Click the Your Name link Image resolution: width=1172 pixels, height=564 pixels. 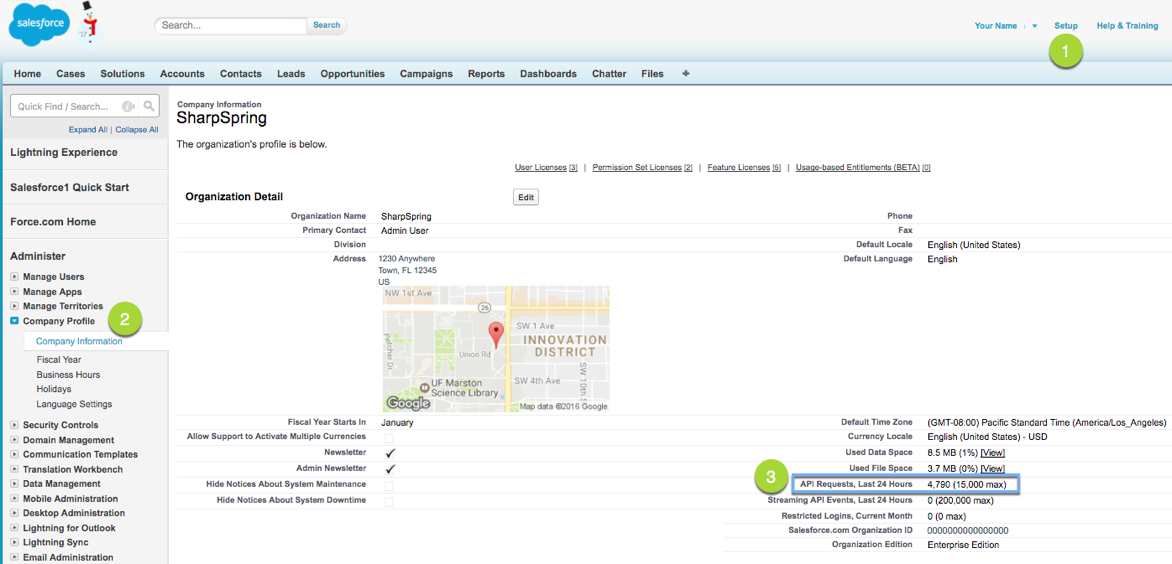point(996,25)
